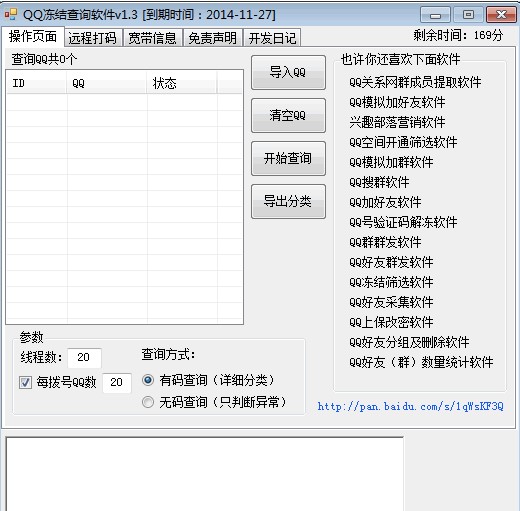Toggle the 每拨号QQ数 checkbox
Viewport: 520px width, 511px height.
point(25,382)
